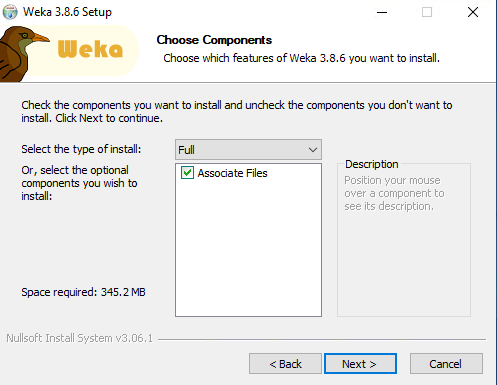Cancel the Weka setup
Image resolution: width=497 pixels, height=385 pixels.
[x=446, y=364]
